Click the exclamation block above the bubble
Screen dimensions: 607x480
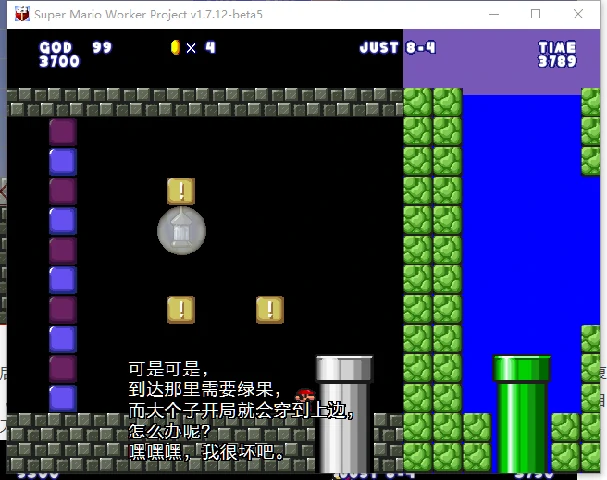tap(181, 191)
